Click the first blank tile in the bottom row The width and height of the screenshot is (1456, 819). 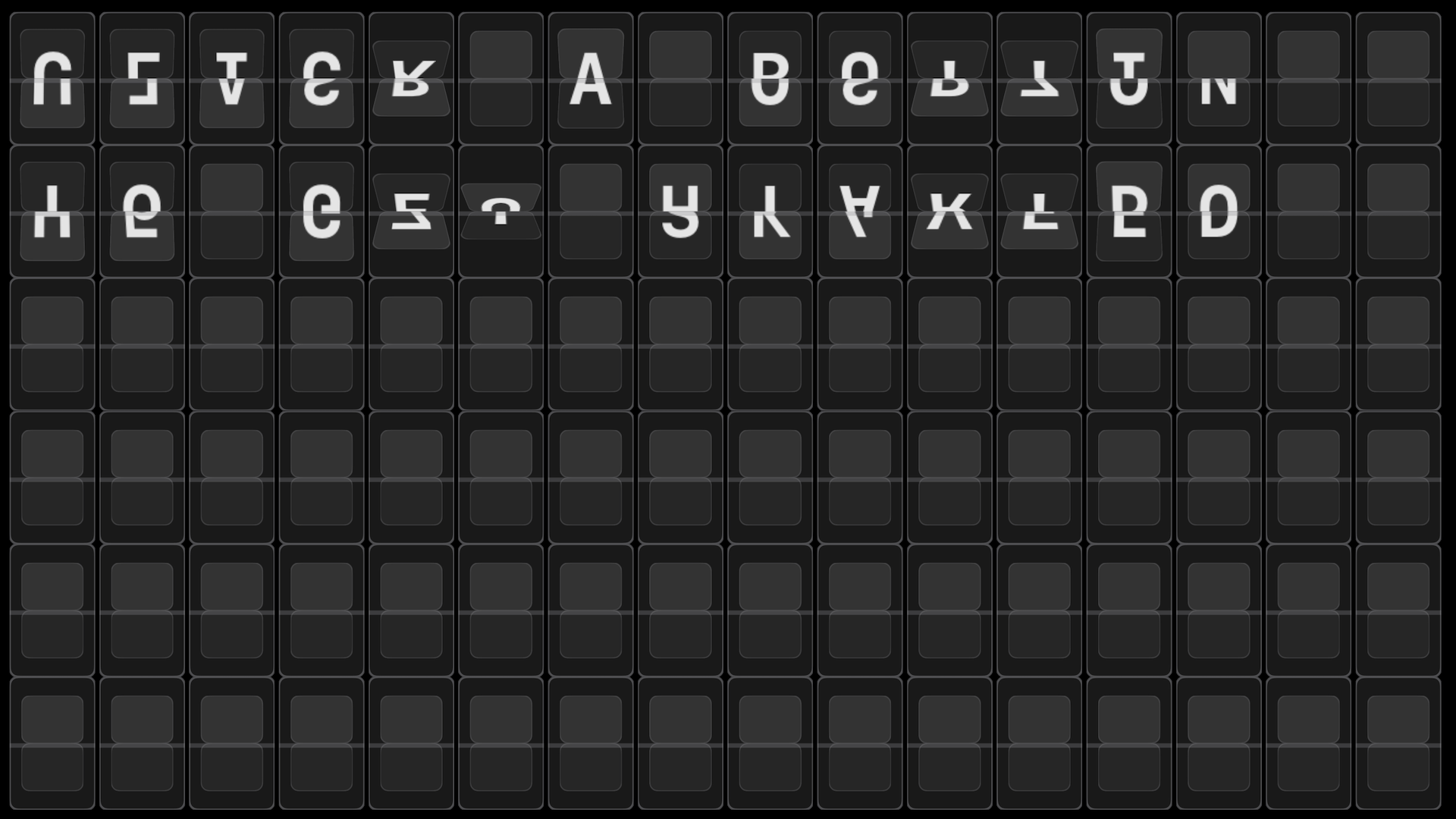[52, 743]
